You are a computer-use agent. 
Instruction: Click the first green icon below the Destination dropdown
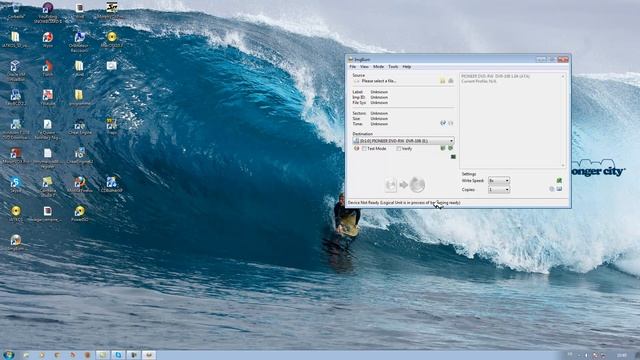[x=443, y=148]
